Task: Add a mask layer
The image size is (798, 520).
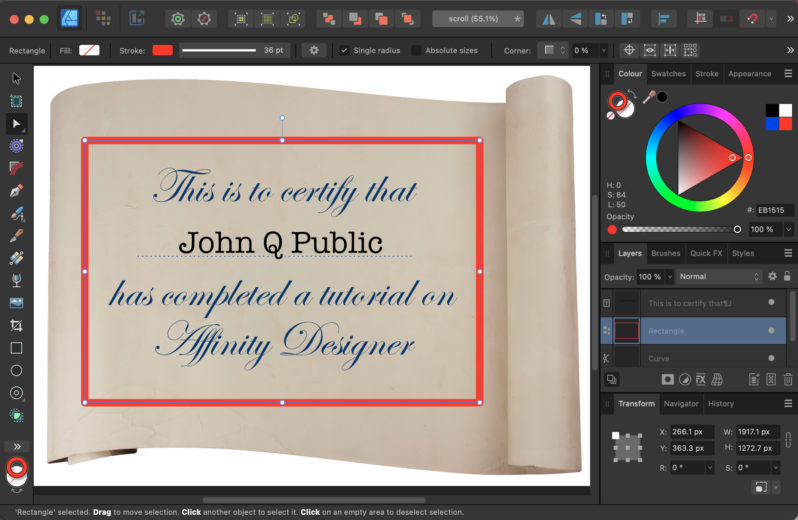Action: tap(668, 379)
